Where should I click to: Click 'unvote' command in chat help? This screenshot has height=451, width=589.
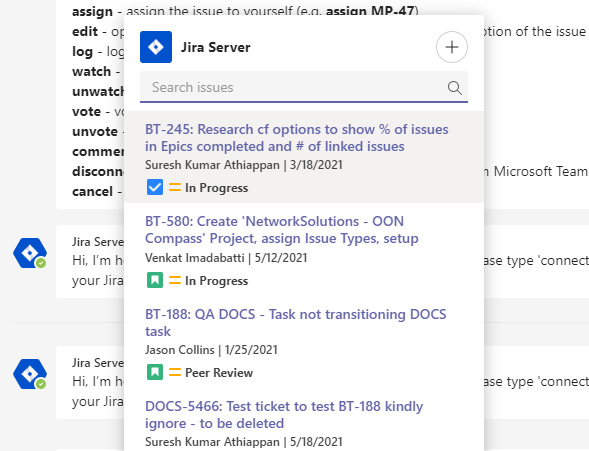pyautogui.click(x=95, y=132)
